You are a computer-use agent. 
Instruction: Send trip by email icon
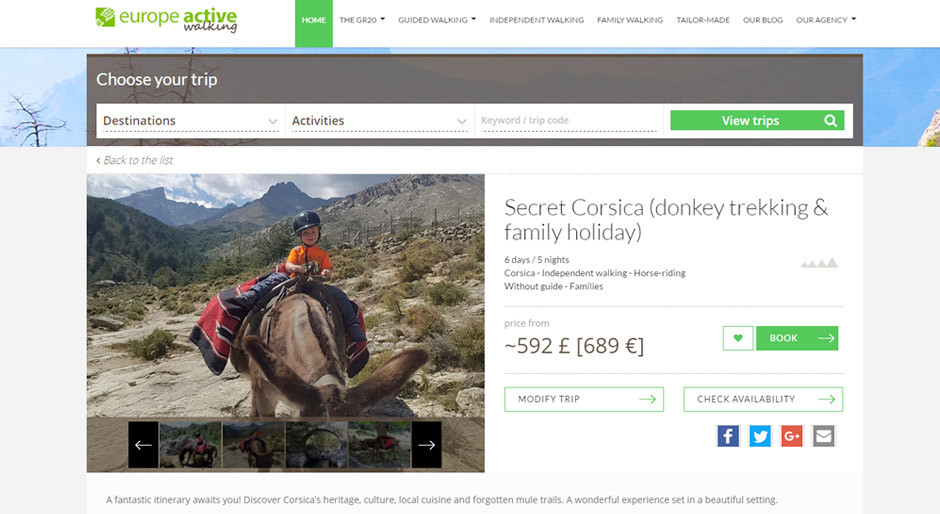pyautogui.click(x=823, y=436)
